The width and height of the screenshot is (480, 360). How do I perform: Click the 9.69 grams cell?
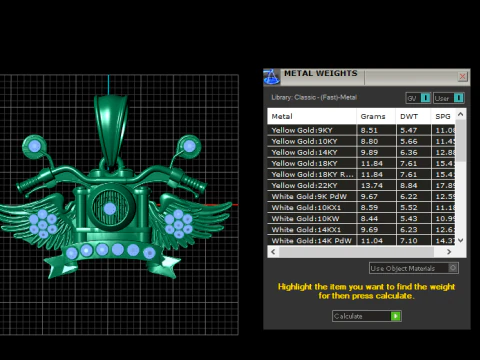click(x=376, y=229)
